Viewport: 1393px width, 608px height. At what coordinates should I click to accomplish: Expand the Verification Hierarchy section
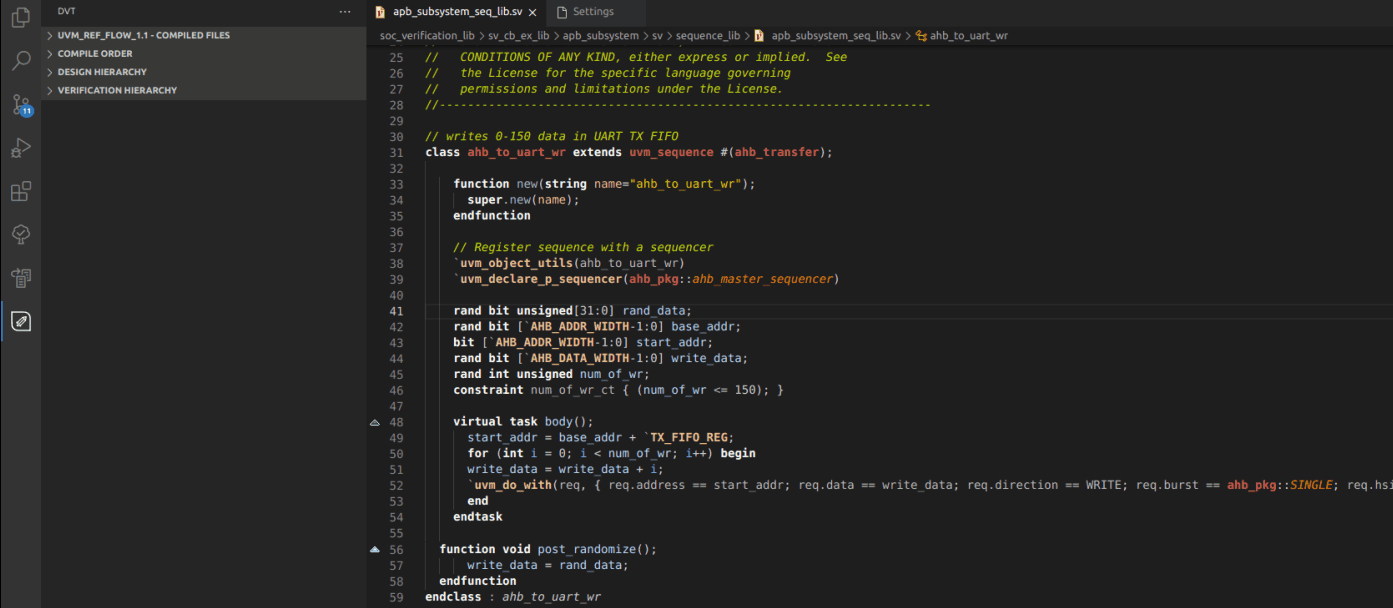117,90
